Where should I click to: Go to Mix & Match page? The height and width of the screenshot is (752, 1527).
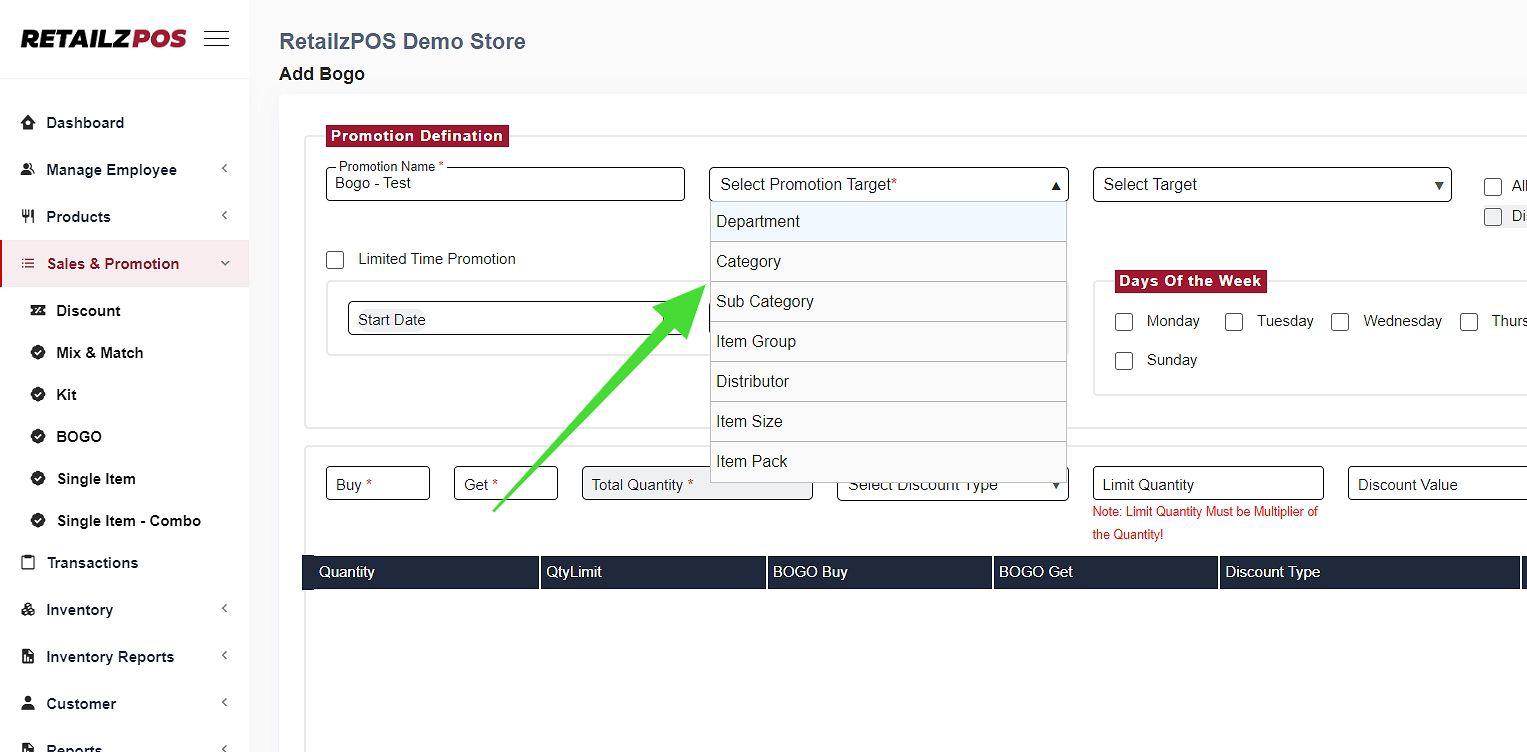[x=99, y=353]
